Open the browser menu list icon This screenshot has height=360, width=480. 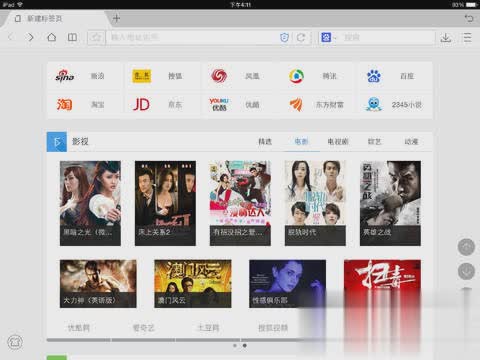(467, 37)
